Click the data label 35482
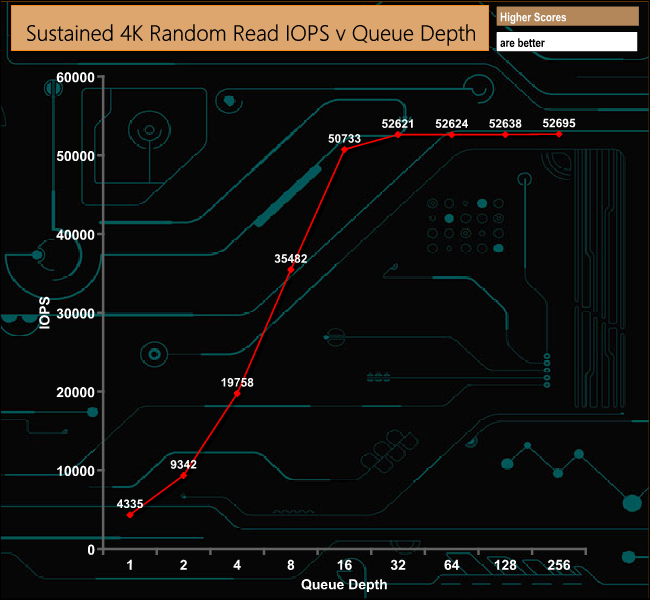The image size is (650, 600). 291,259
